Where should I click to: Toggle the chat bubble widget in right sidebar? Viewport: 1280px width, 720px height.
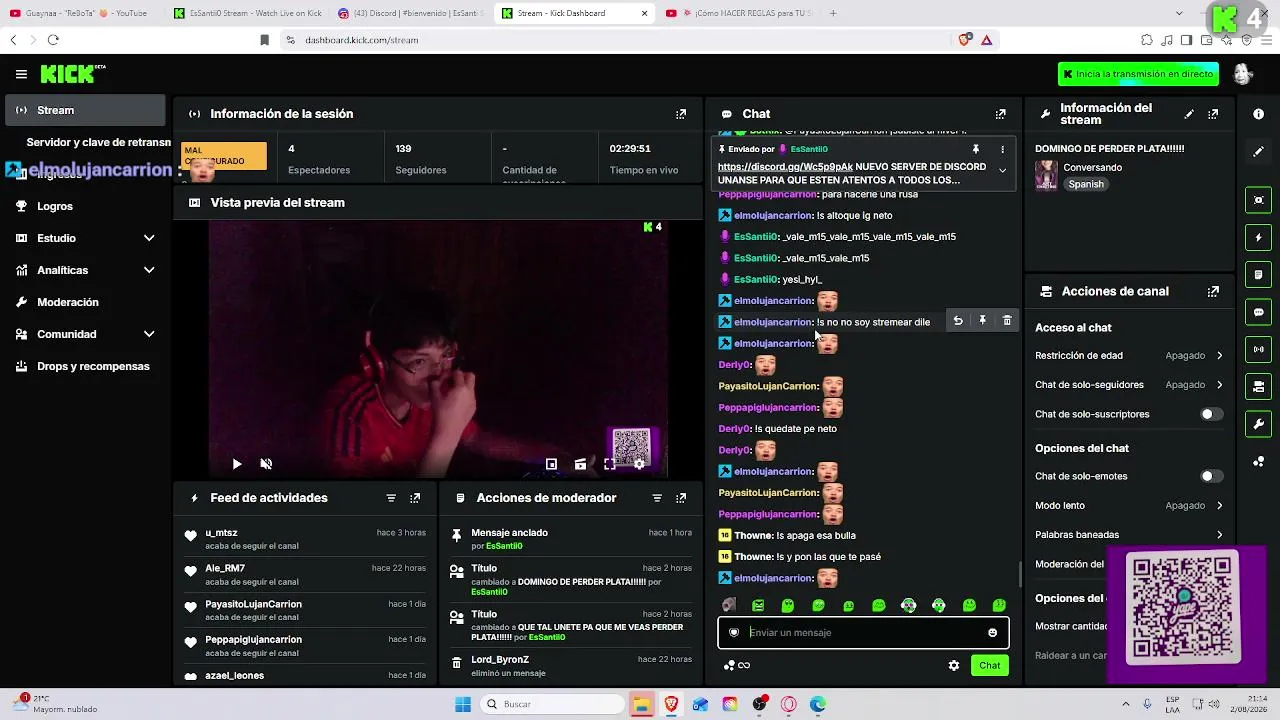(x=1258, y=312)
